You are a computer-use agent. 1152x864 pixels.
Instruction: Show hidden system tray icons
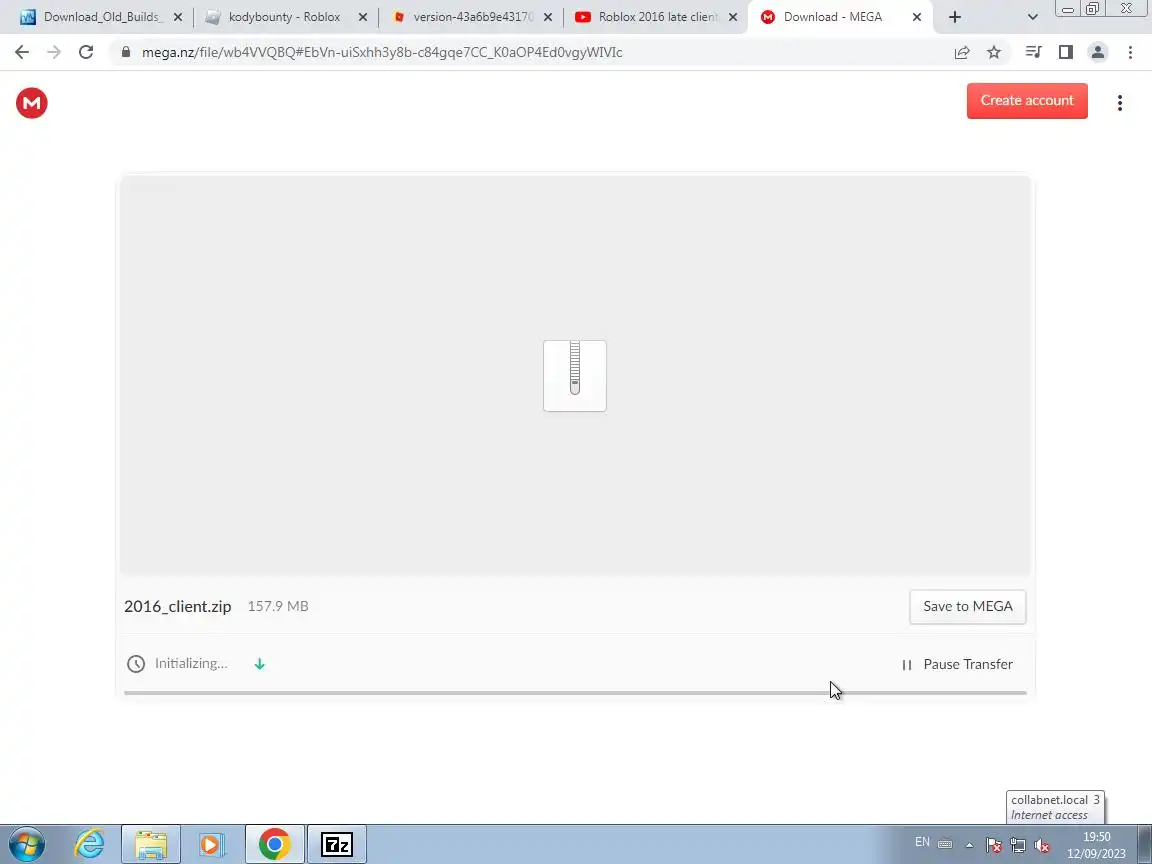pos(969,845)
